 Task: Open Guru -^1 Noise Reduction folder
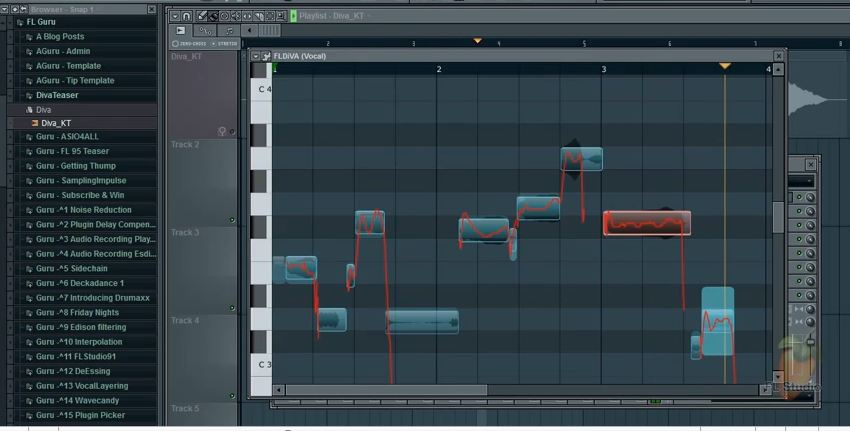(83, 210)
